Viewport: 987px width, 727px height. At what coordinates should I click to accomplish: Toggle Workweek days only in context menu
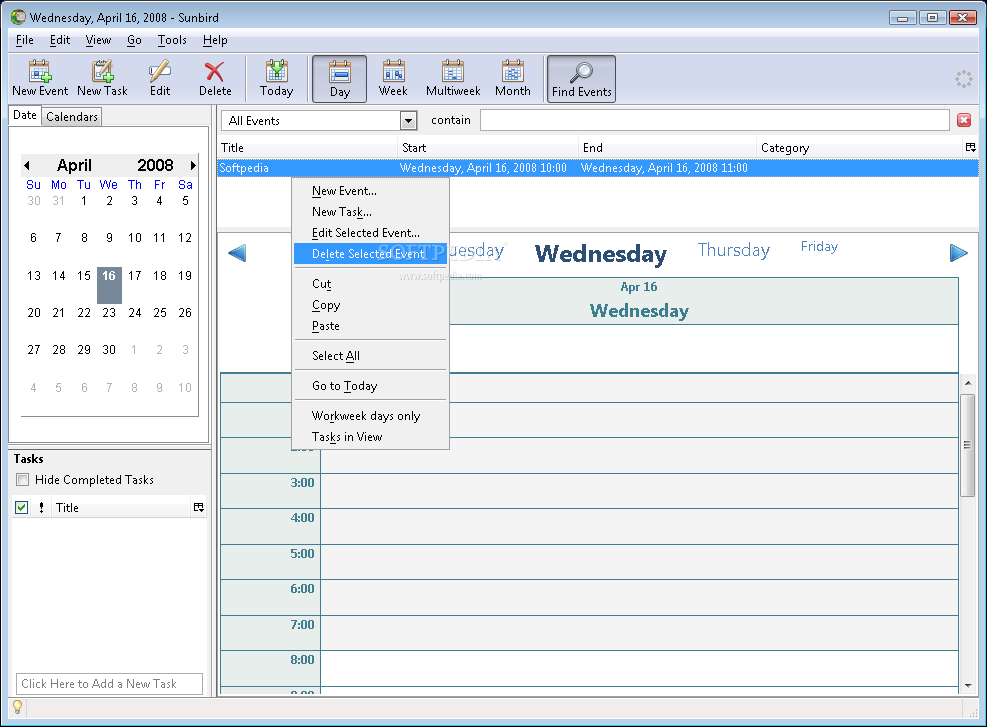click(370, 416)
